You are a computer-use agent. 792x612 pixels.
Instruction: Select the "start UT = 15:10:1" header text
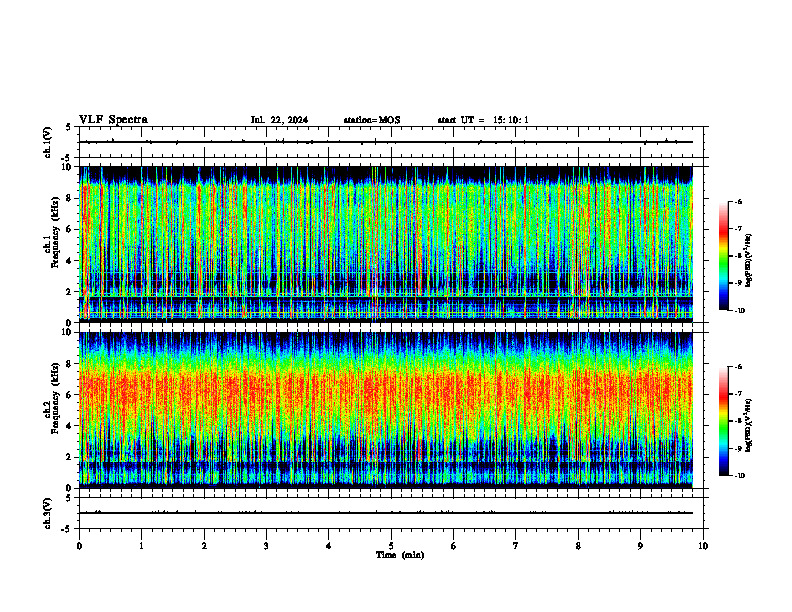pyautogui.click(x=483, y=120)
